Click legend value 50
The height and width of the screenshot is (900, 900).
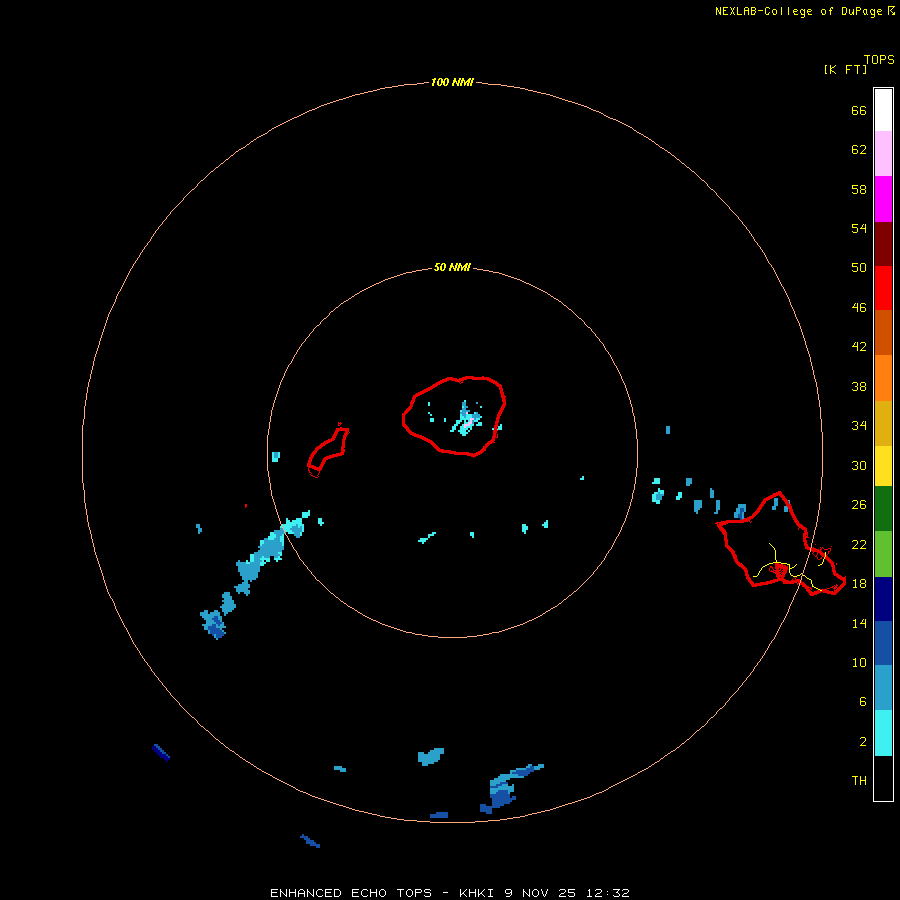point(859,267)
